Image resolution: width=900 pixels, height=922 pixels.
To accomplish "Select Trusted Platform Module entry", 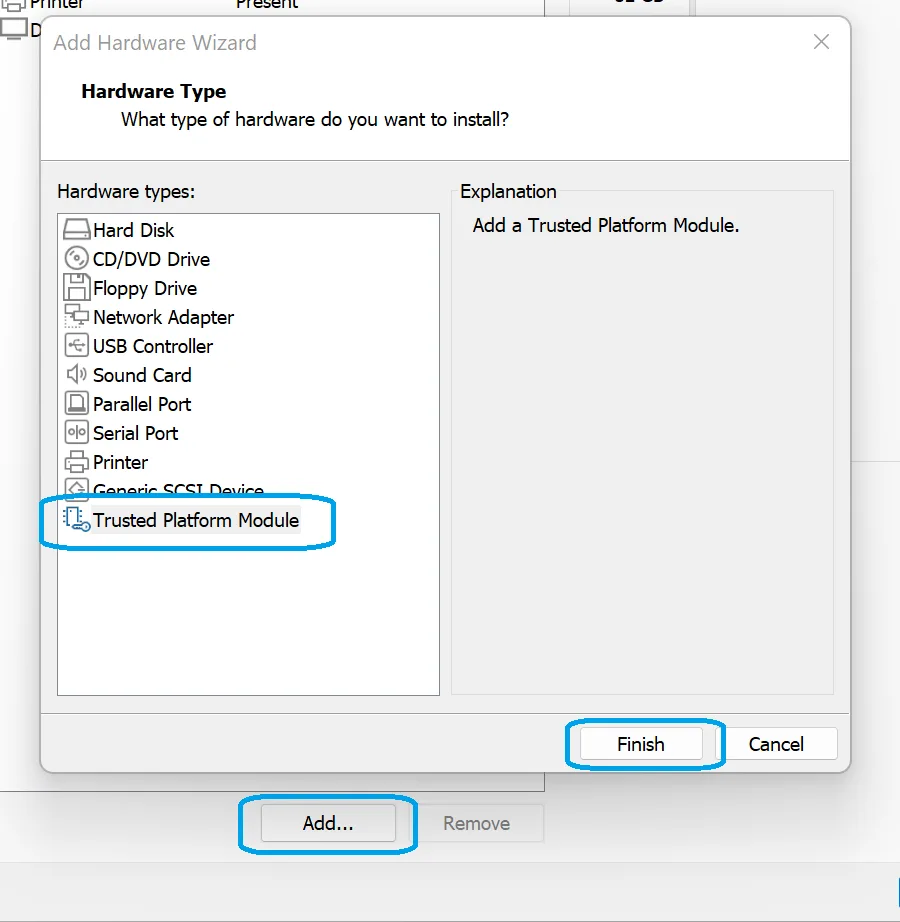I will pos(196,520).
